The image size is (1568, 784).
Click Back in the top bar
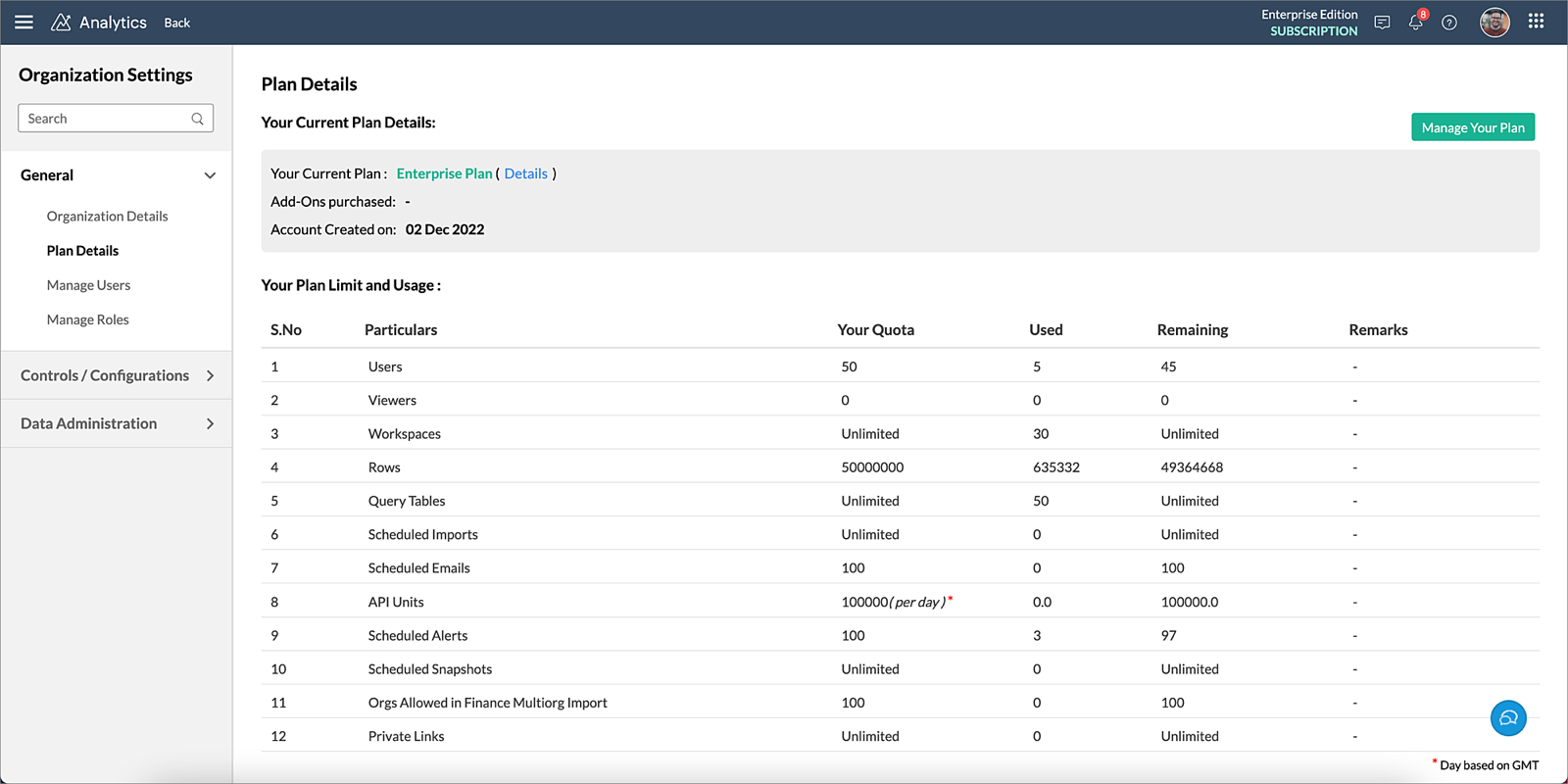pos(177,23)
